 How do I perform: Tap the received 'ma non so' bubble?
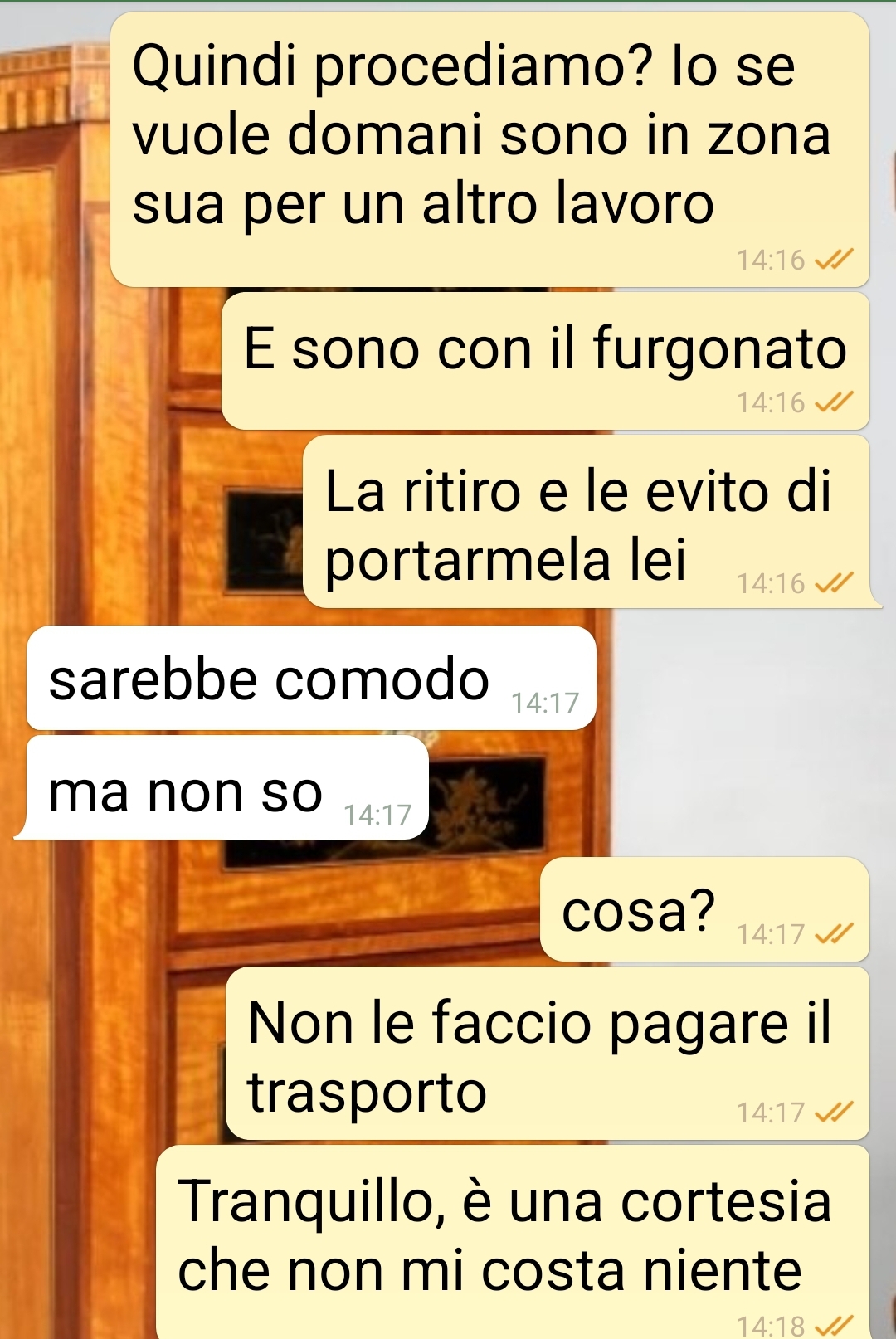click(x=222, y=788)
